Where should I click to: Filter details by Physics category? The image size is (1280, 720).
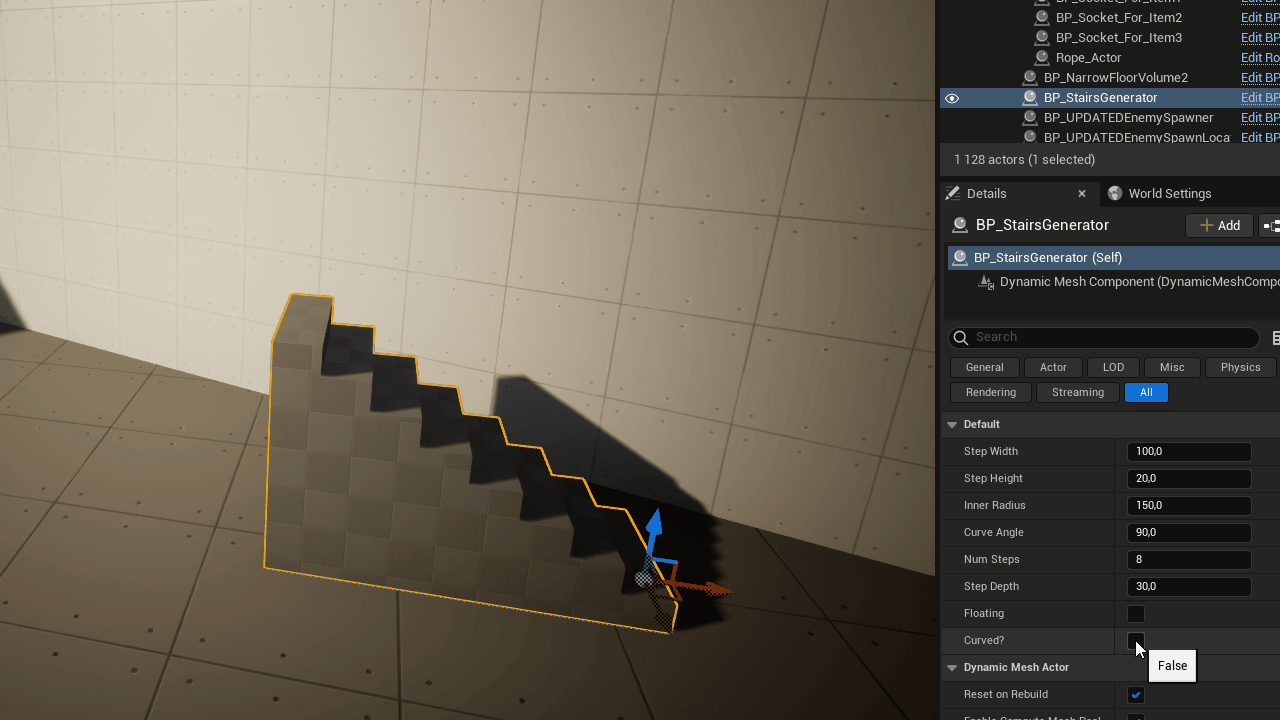tap(1241, 367)
